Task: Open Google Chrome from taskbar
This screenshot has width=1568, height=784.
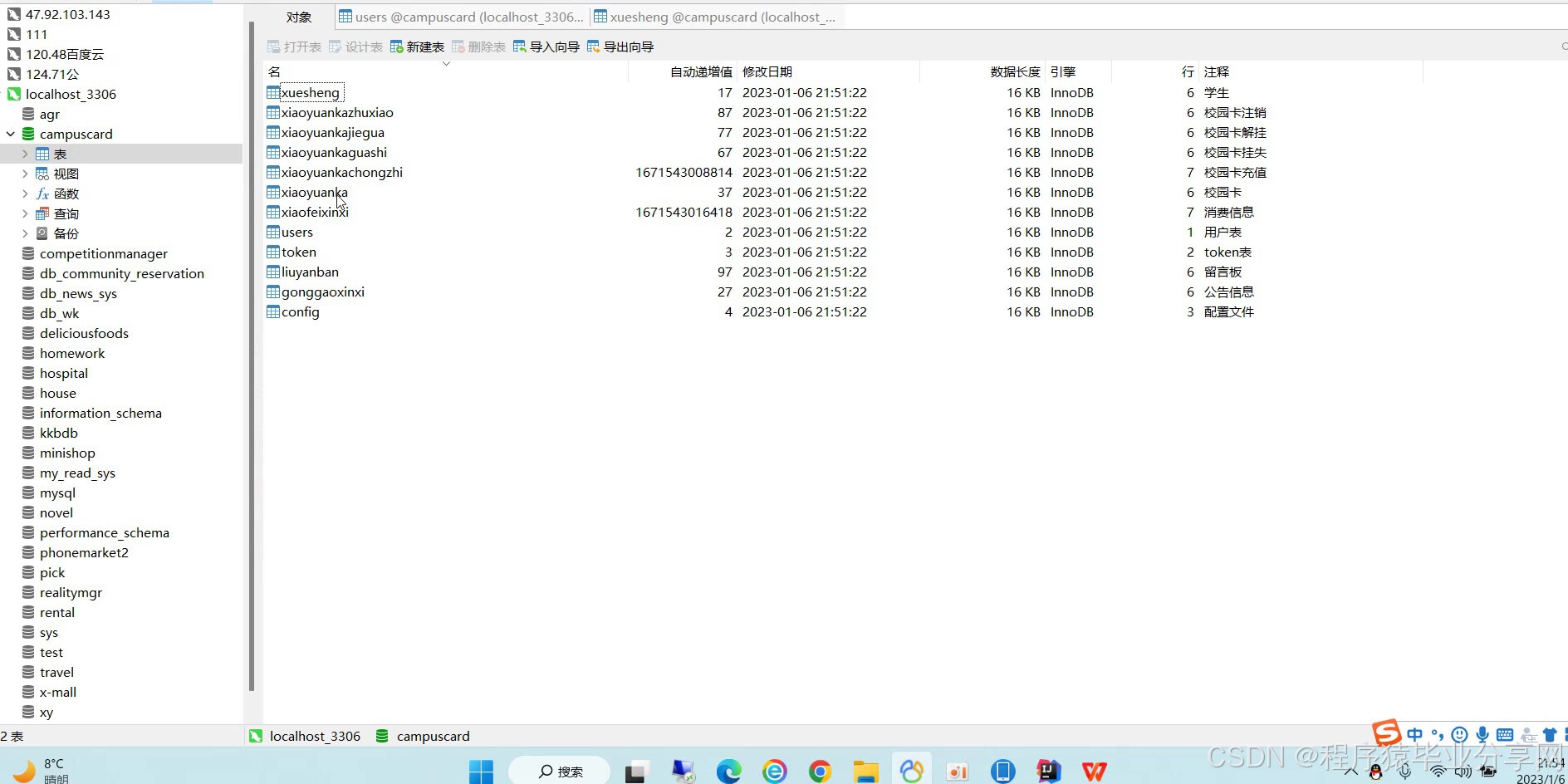Action: coord(820,772)
